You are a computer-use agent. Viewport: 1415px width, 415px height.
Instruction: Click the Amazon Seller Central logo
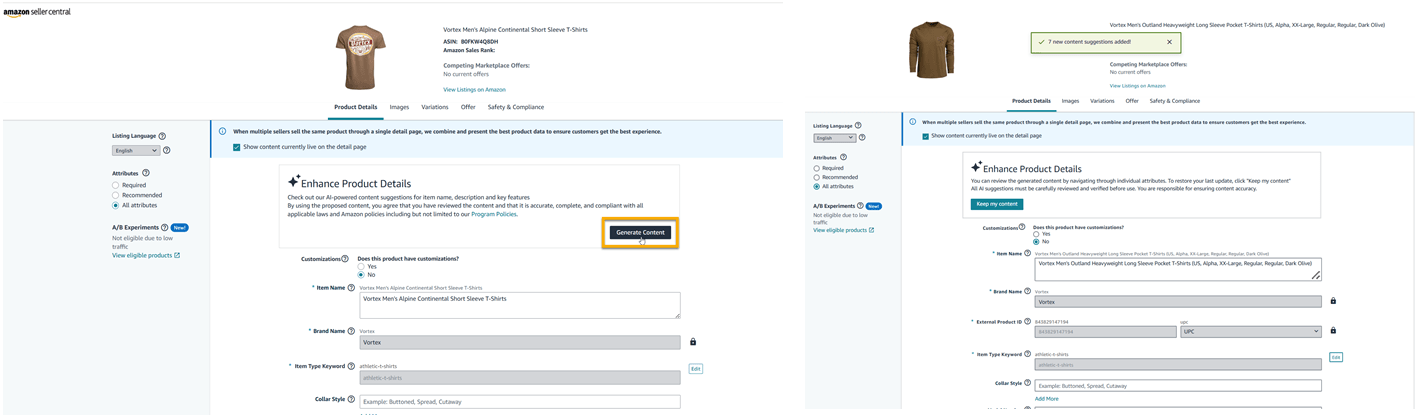click(x=36, y=12)
